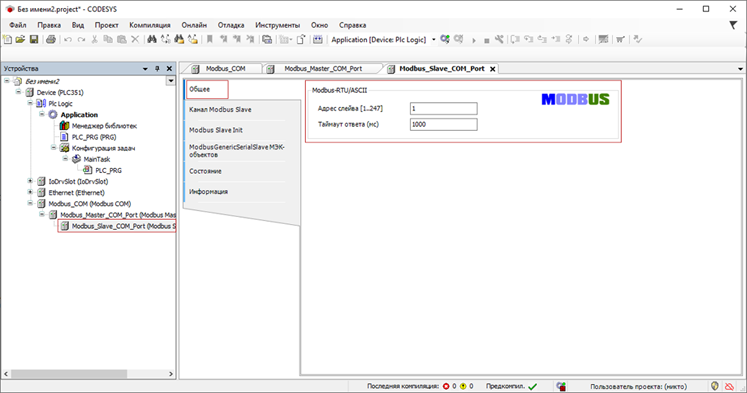
Task: Select the Общее side tab
Action: [x=207, y=90]
